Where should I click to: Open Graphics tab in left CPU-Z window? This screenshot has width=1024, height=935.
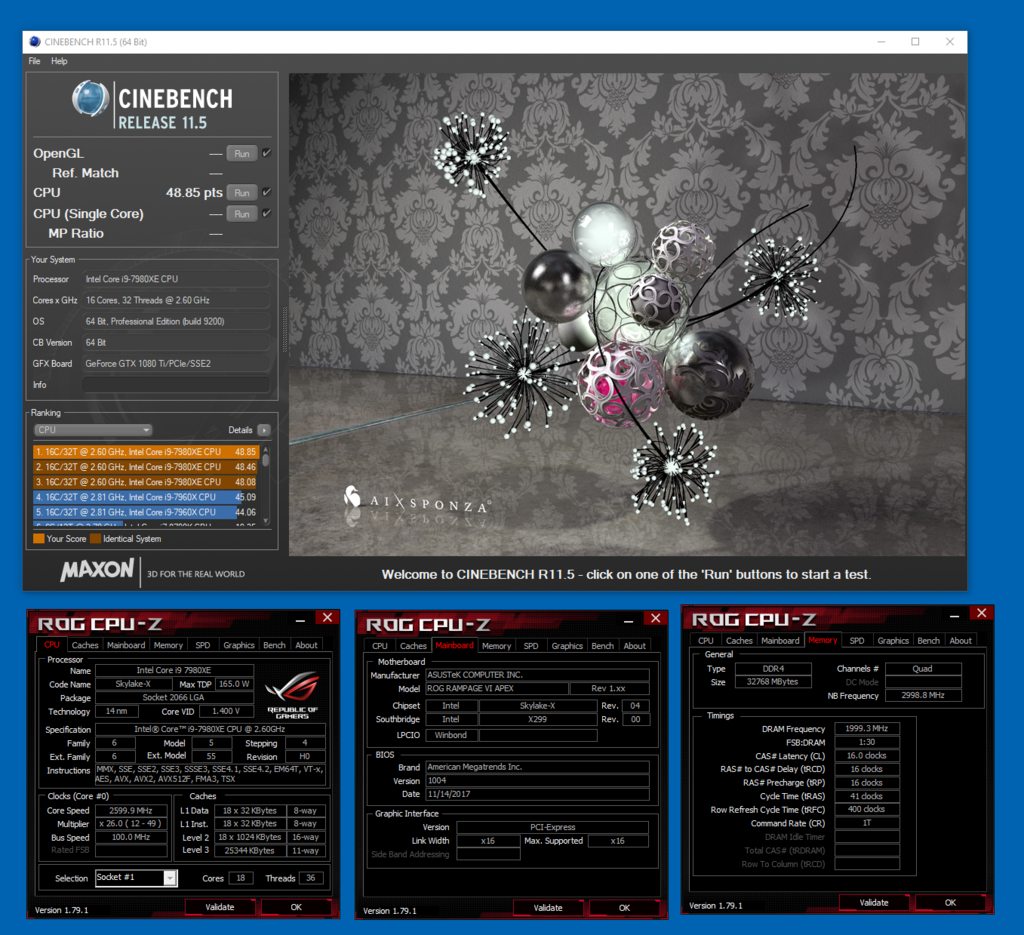[239, 645]
